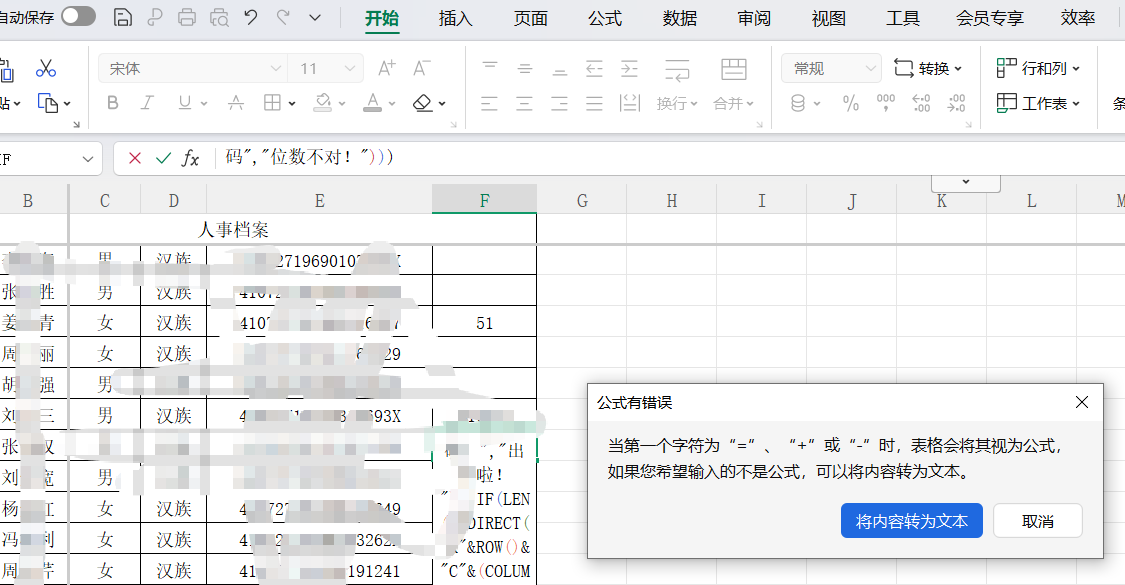Switch to the 插入 ribbon tab
Viewport: 1125px width, 585px height.
(455, 18)
